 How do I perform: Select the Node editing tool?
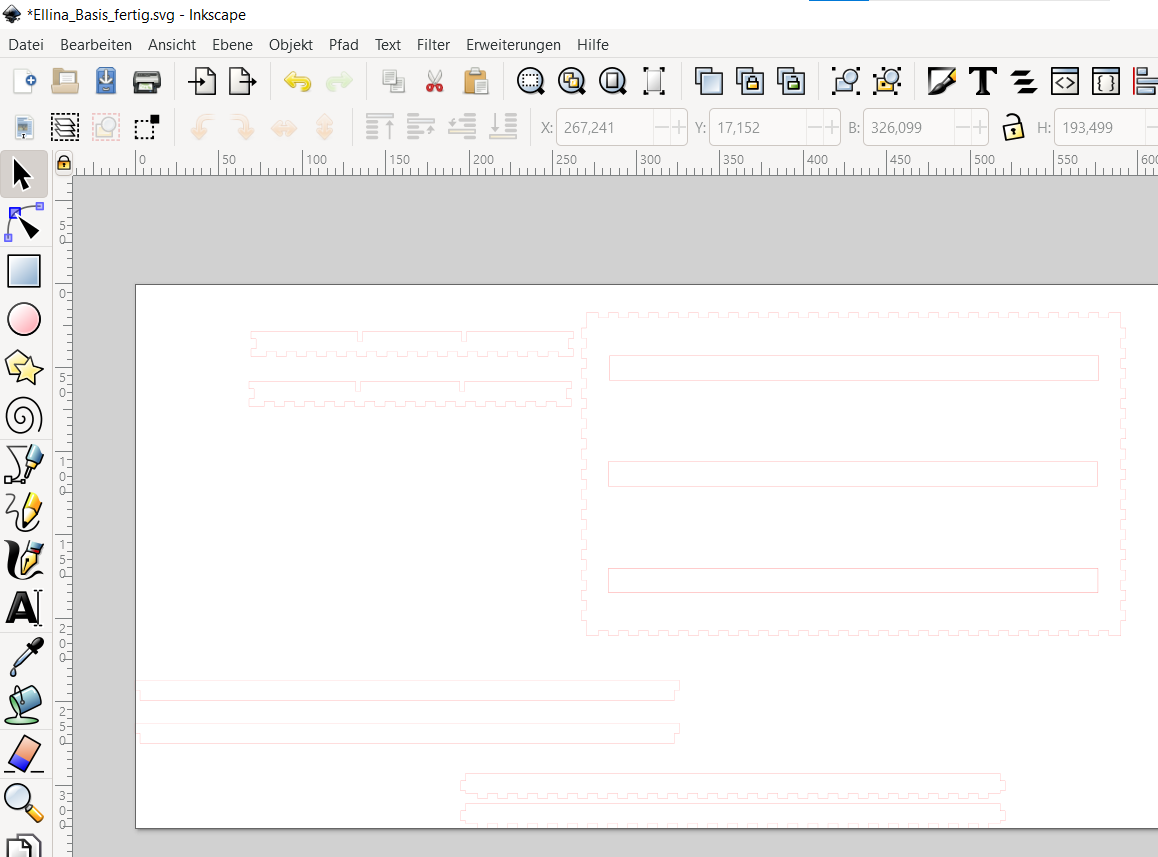[x=23, y=222]
